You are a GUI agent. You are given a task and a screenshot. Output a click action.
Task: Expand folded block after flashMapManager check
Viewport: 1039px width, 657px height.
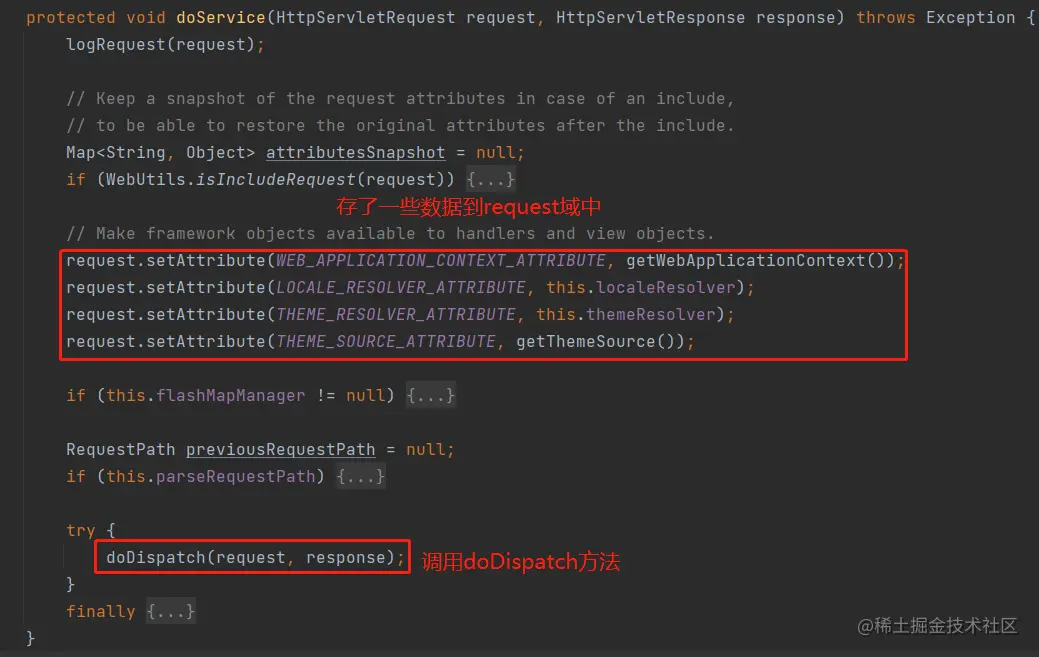coord(431,395)
